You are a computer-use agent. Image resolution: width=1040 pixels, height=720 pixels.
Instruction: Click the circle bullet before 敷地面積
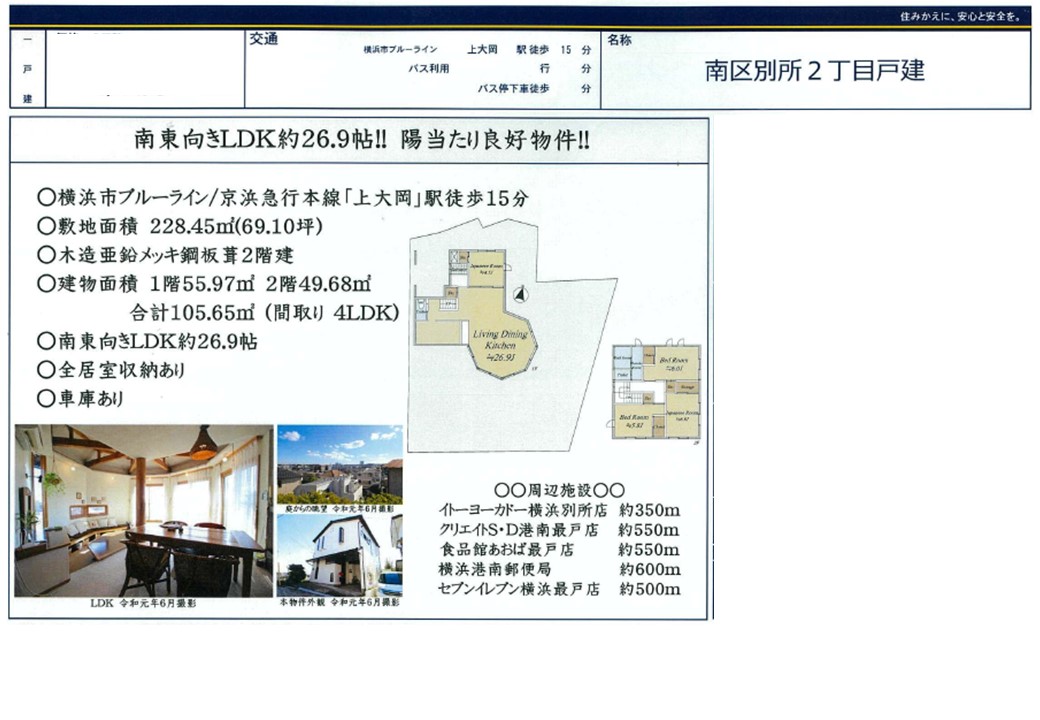click(x=44, y=226)
